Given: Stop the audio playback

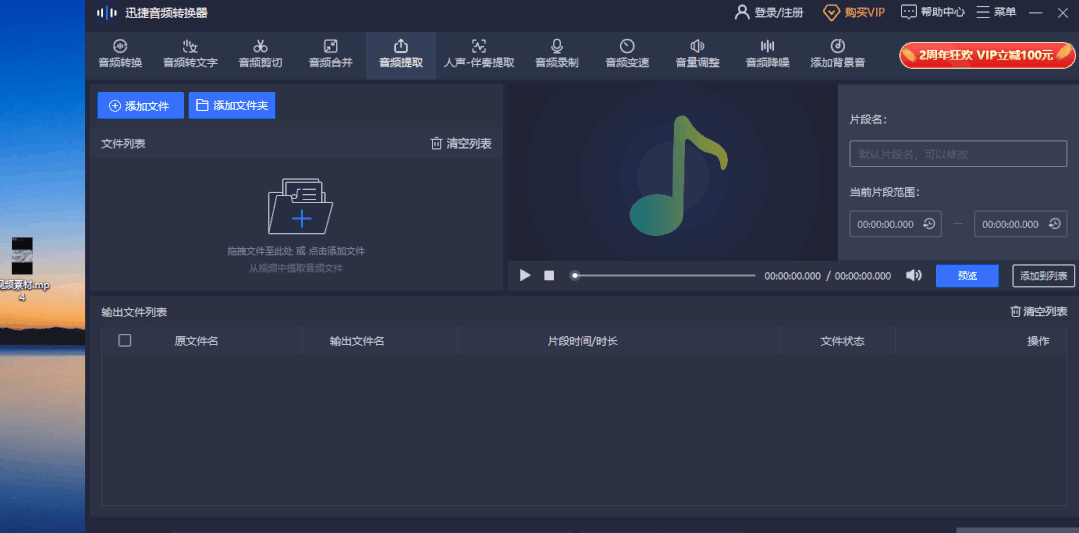Looking at the screenshot, I should pos(549,275).
